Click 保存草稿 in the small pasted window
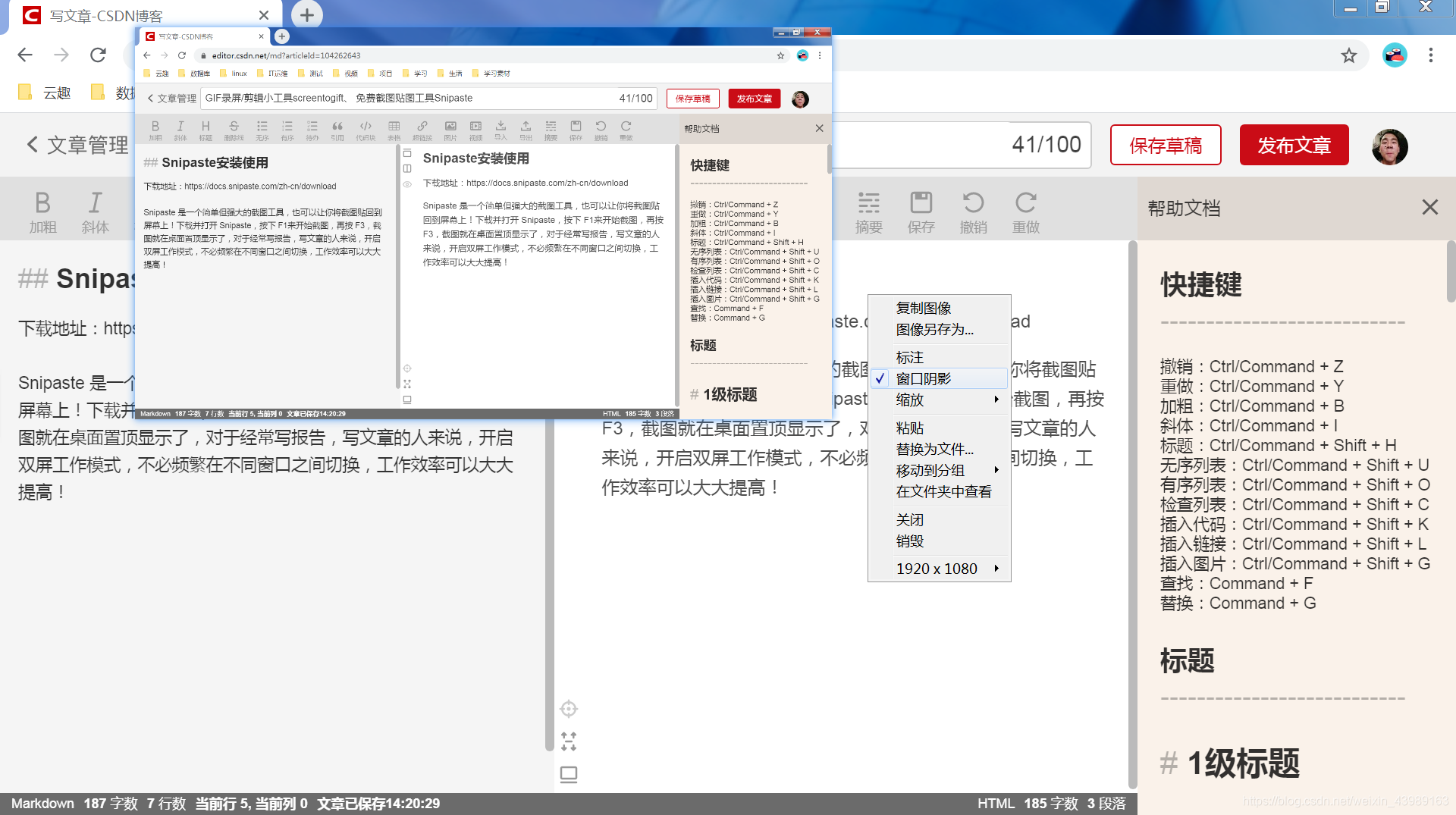The width and height of the screenshot is (1456, 815). tap(693, 99)
